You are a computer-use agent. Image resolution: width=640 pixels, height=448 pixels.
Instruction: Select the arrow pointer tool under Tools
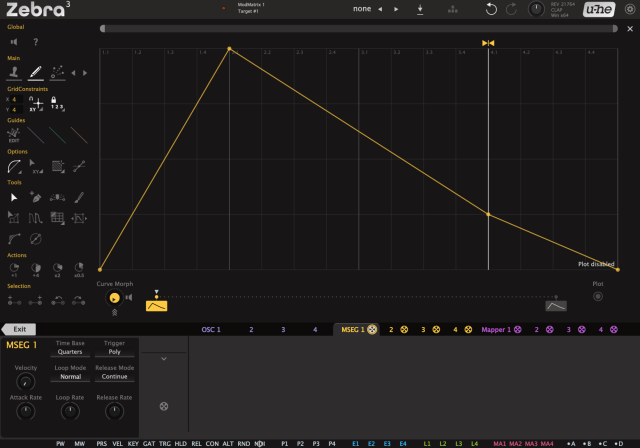pyautogui.click(x=14, y=198)
